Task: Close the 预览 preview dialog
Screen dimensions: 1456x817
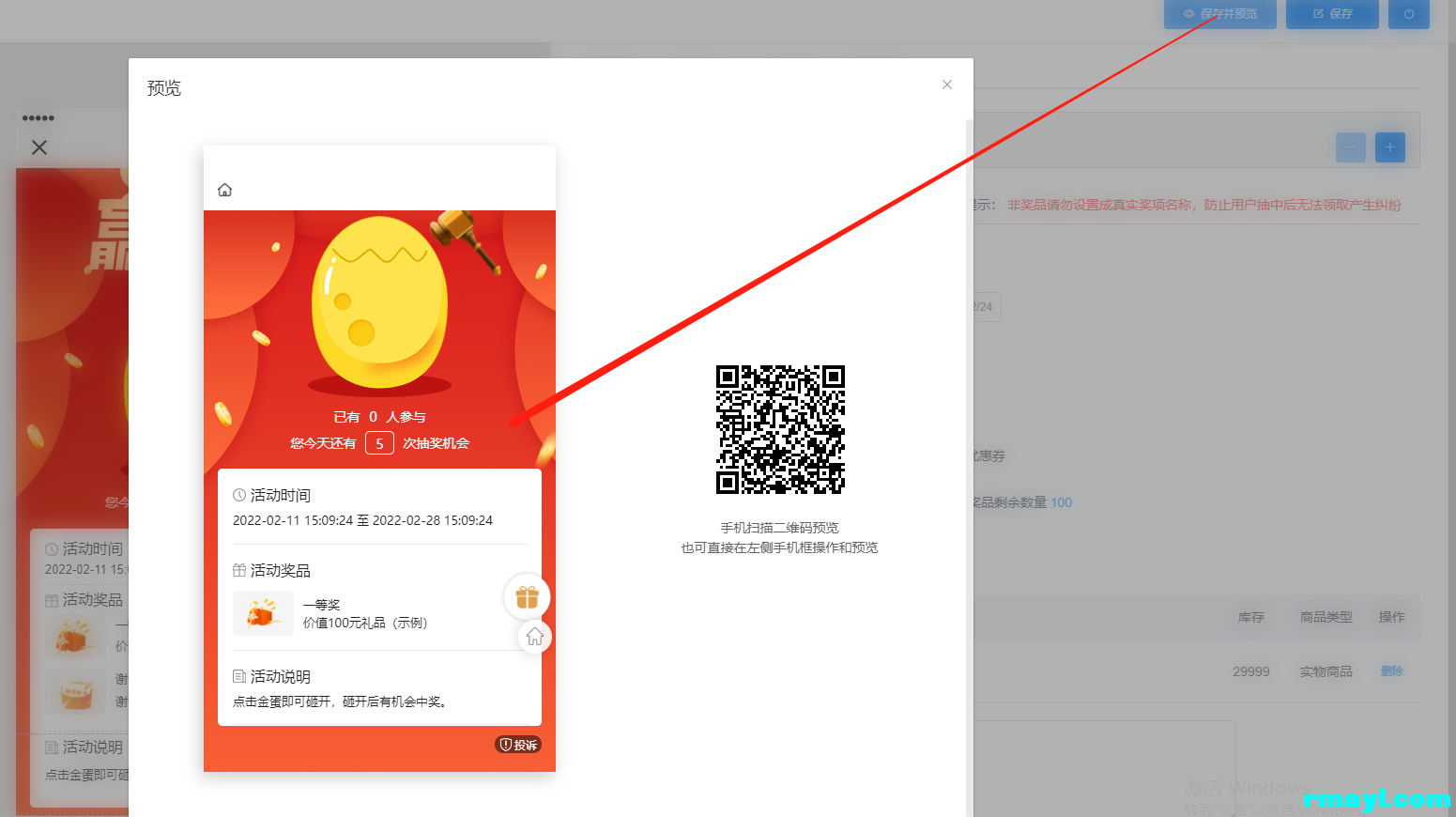Action: coord(947,85)
